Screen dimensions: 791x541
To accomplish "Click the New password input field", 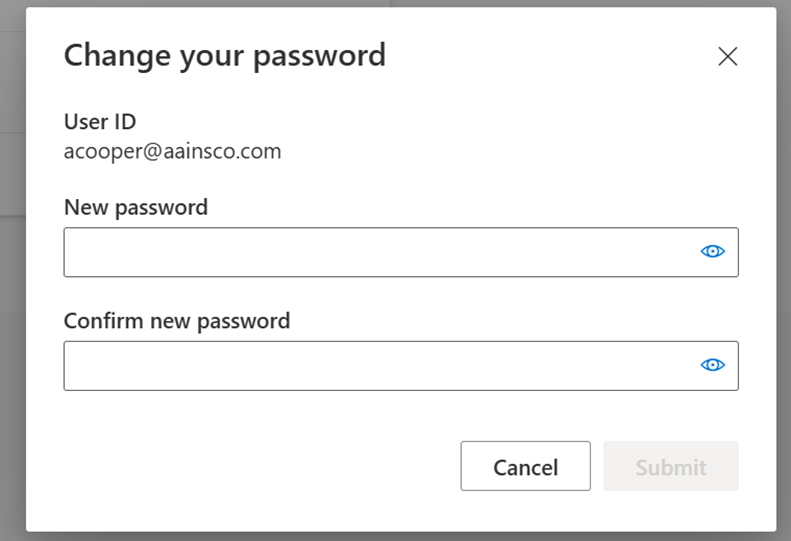I will tap(380, 252).
